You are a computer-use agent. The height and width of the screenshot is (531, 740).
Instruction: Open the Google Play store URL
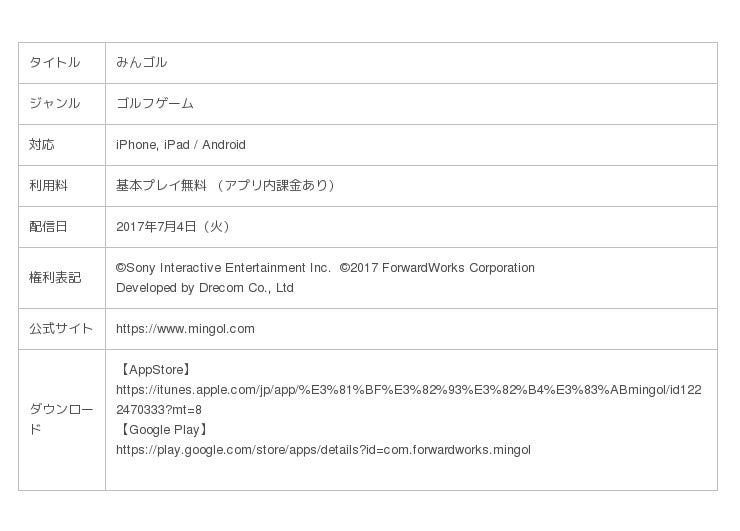tap(323, 450)
